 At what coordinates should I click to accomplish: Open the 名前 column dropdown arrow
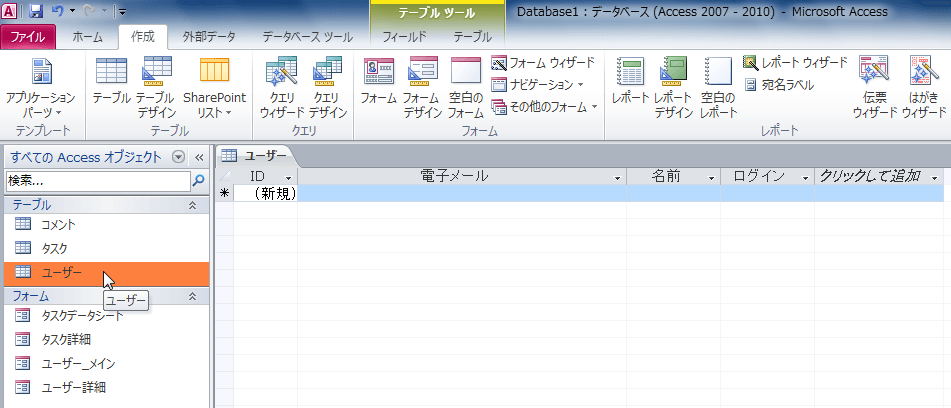[711, 178]
